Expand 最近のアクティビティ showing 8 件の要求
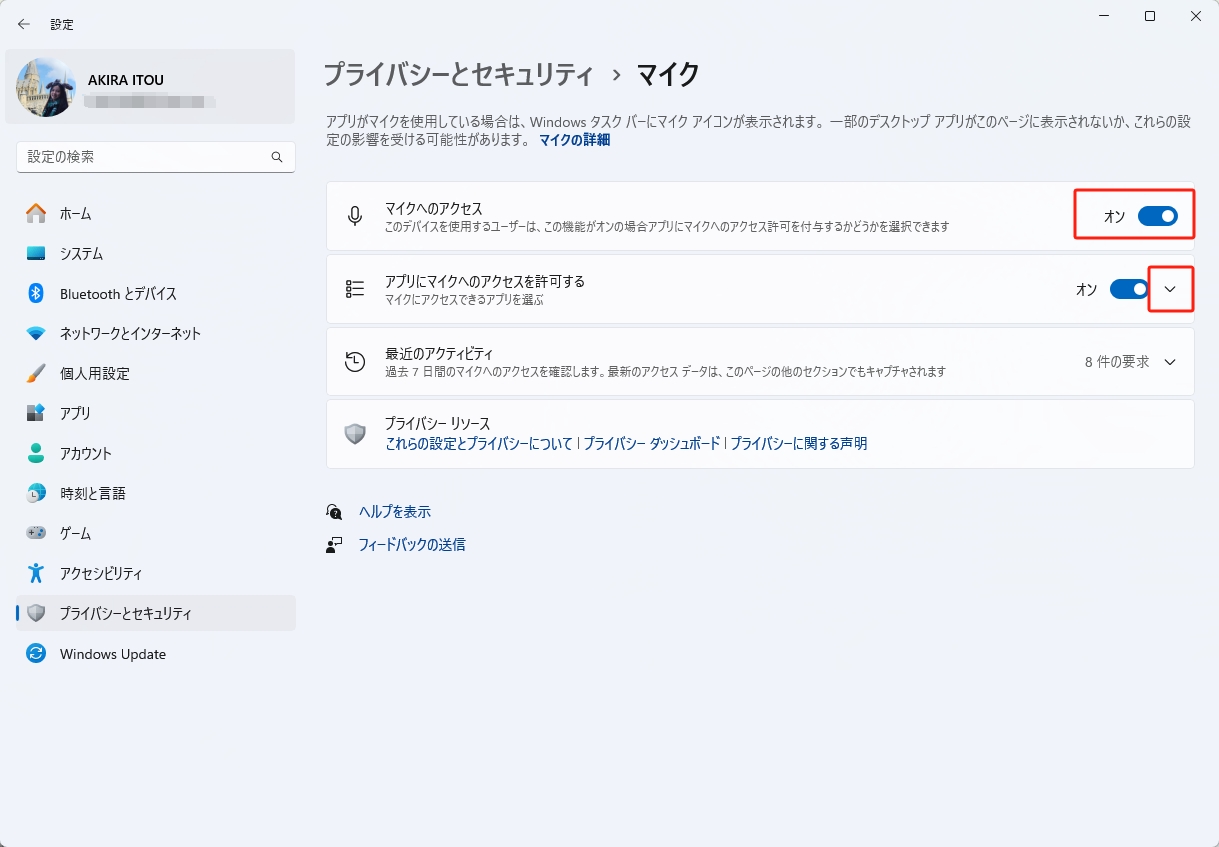 pos(1170,361)
